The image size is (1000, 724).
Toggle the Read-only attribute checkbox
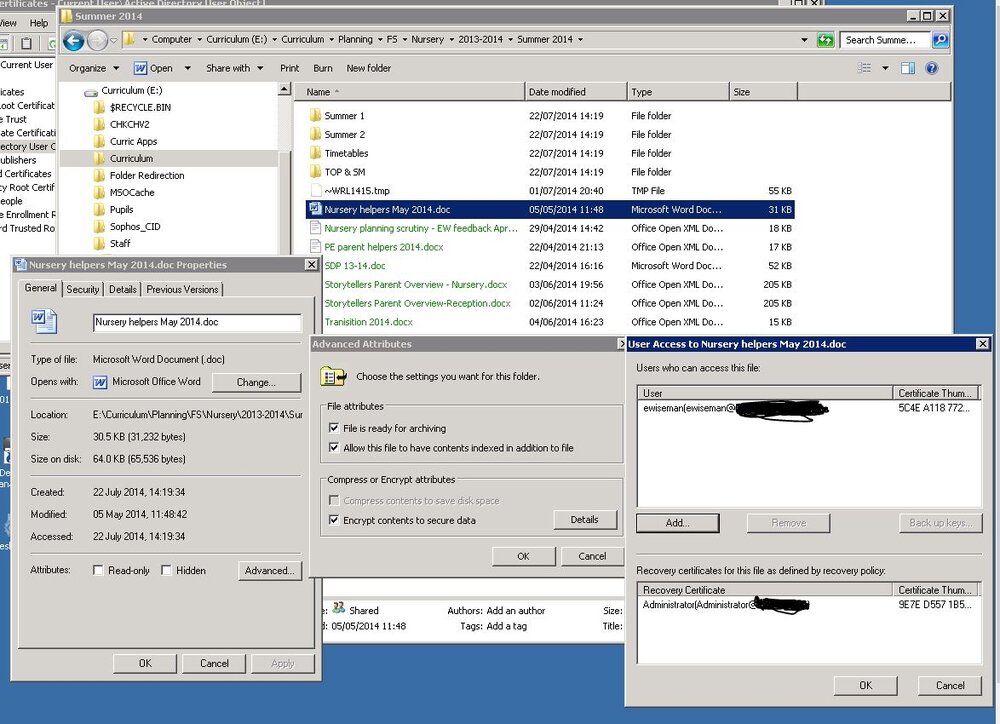point(98,570)
